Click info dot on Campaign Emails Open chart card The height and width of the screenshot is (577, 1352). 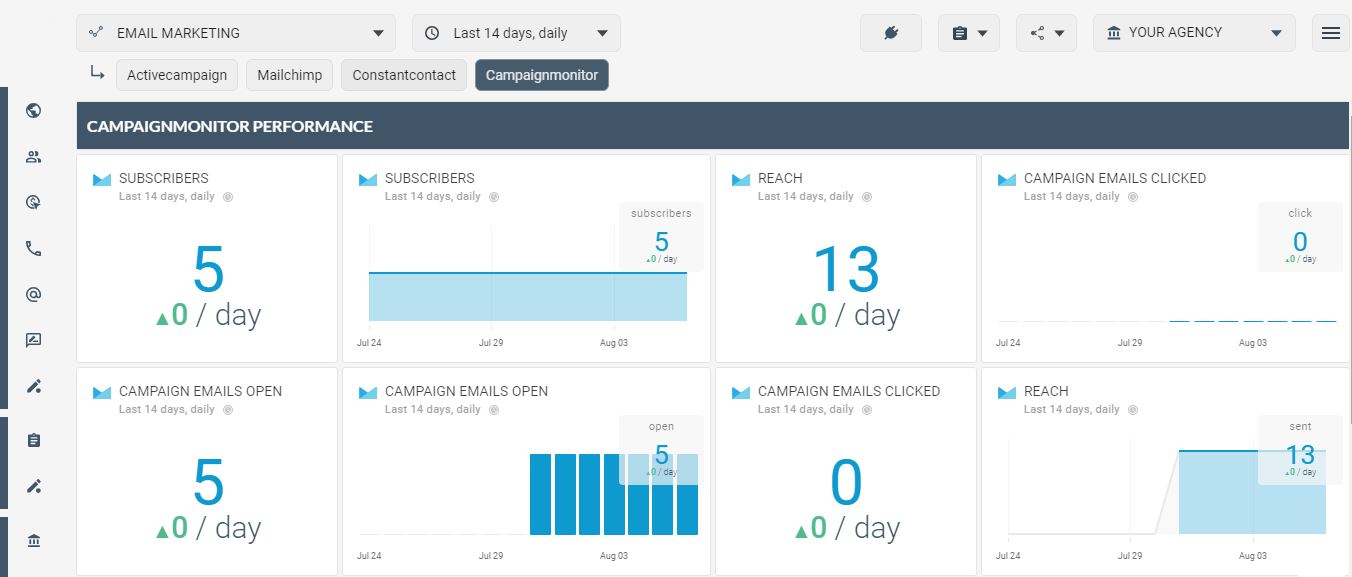493,410
